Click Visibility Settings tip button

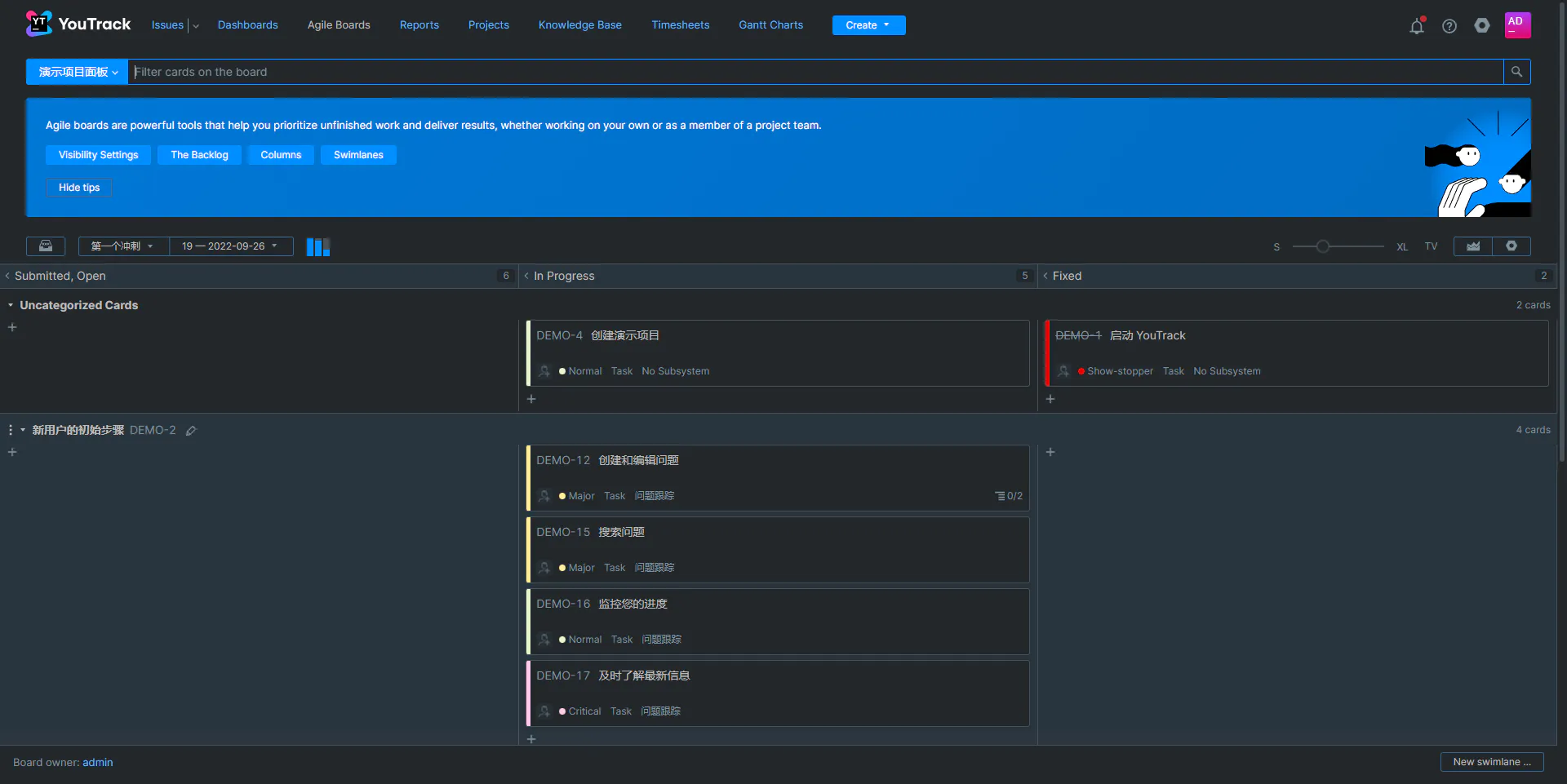99,155
